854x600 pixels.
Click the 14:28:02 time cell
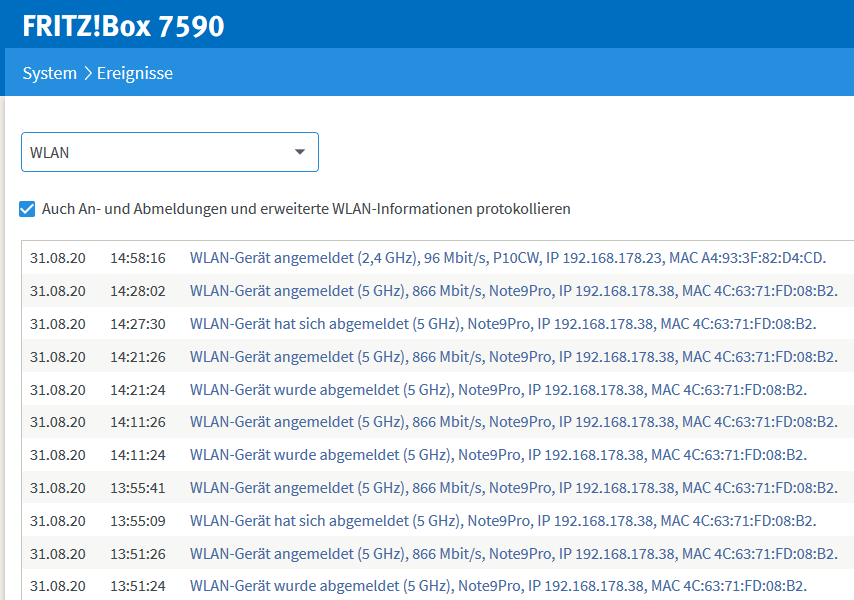[138, 291]
